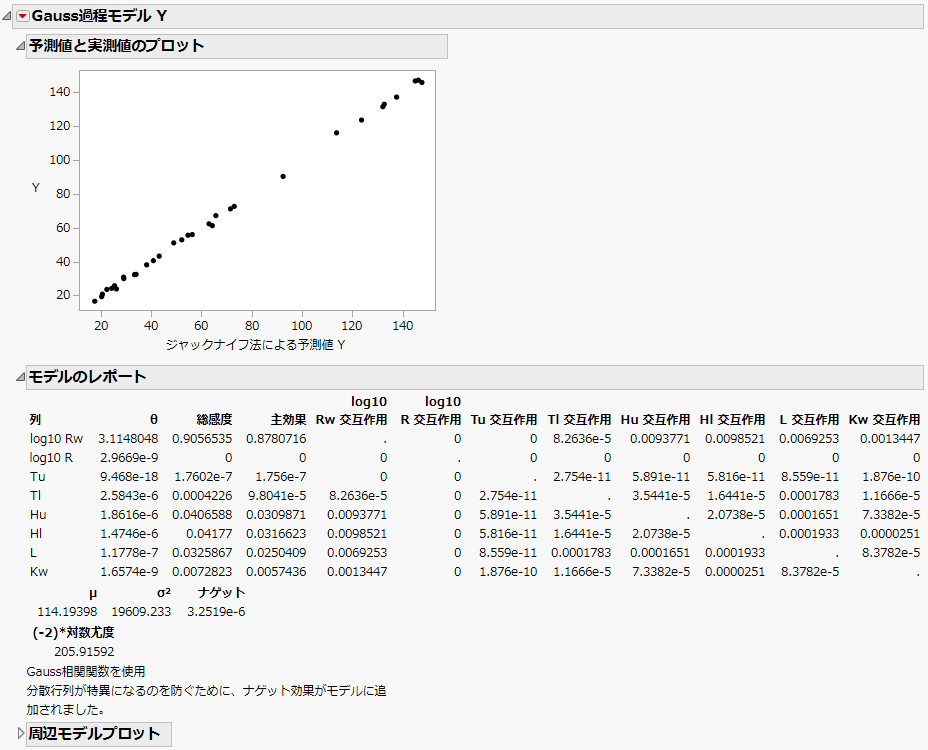
Task: Click the log10 Rw row label
Action: click(x=56, y=439)
